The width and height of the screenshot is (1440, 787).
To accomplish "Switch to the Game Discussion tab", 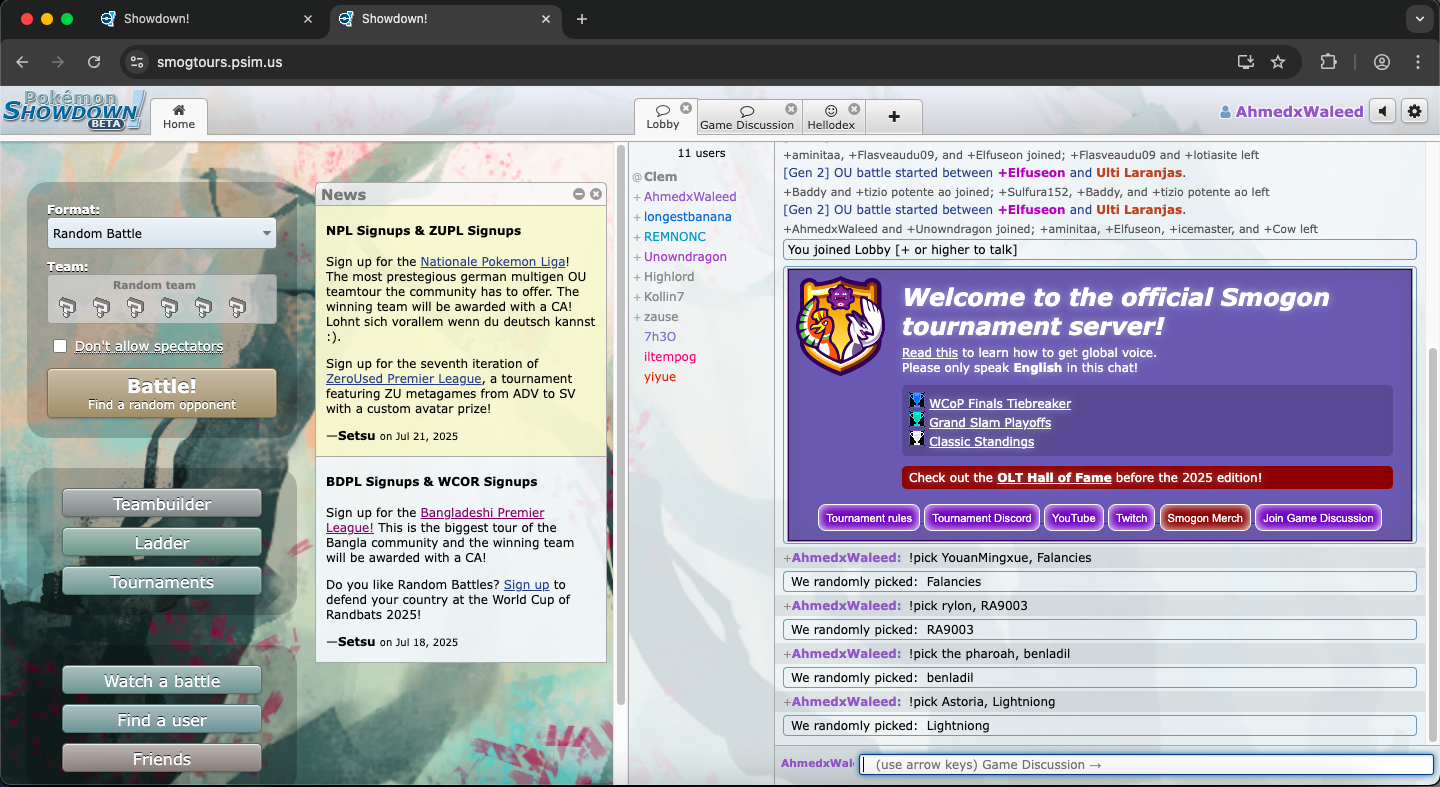I will pyautogui.click(x=746, y=117).
